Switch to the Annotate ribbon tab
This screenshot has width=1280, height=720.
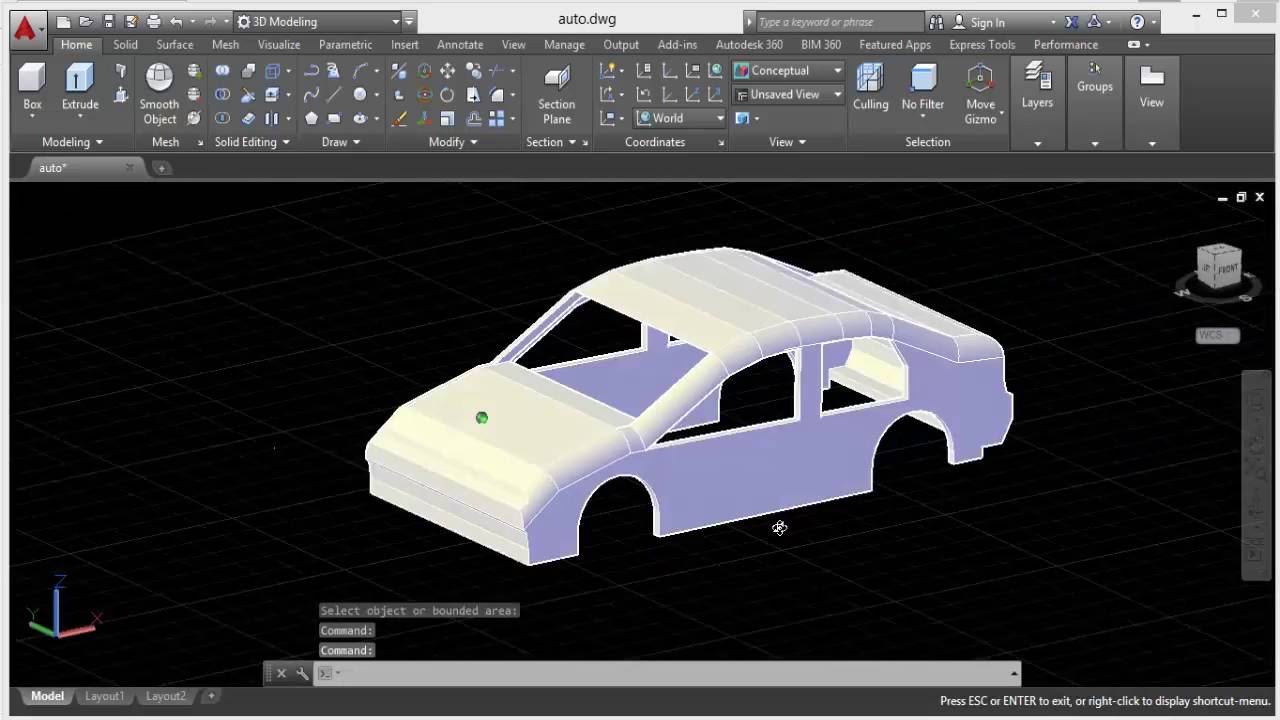coord(460,44)
